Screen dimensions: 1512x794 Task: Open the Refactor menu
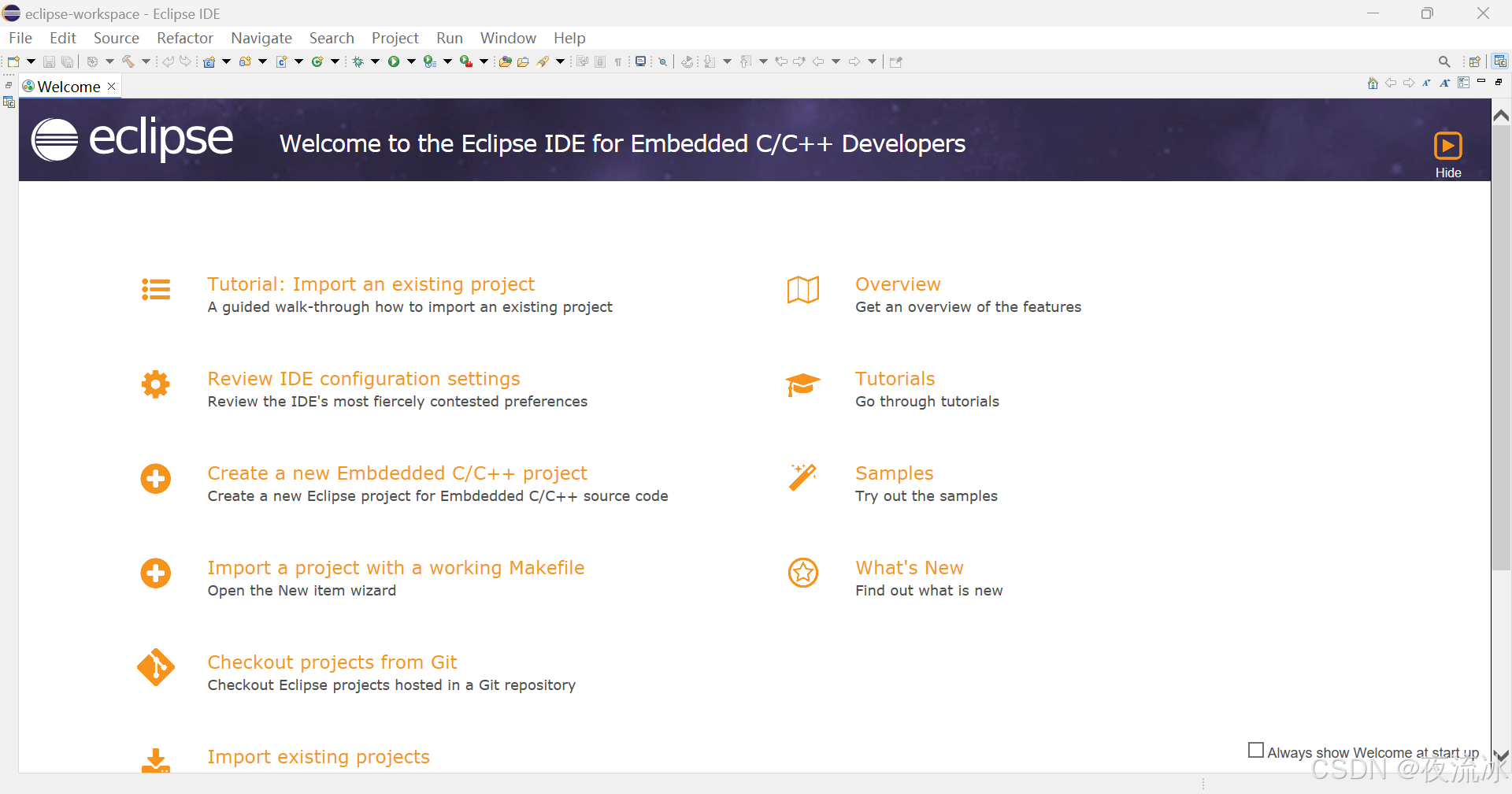tap(185, 38)
